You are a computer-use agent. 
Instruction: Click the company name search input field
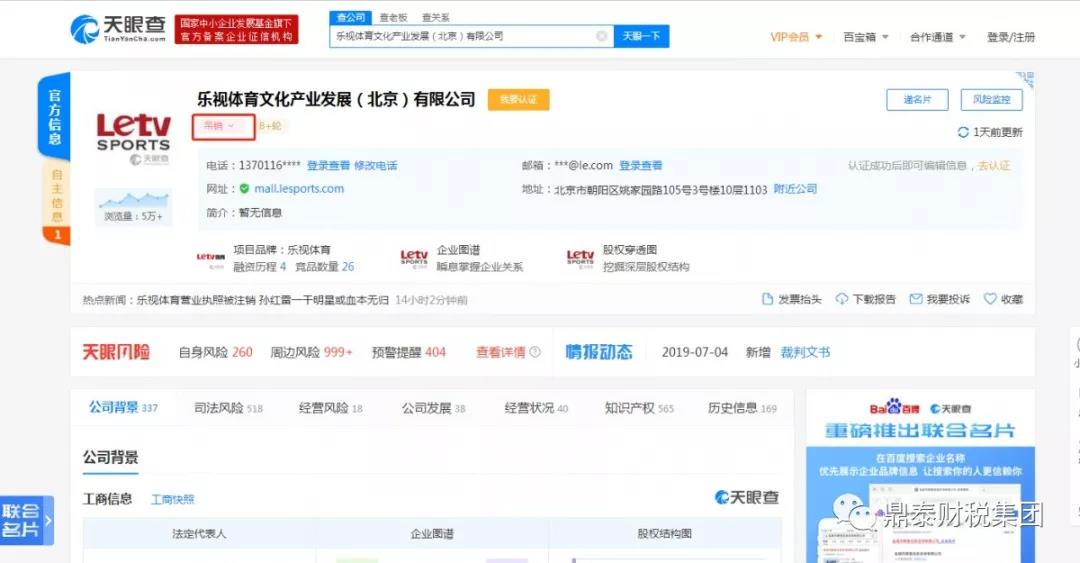click(x=460, y=36)
